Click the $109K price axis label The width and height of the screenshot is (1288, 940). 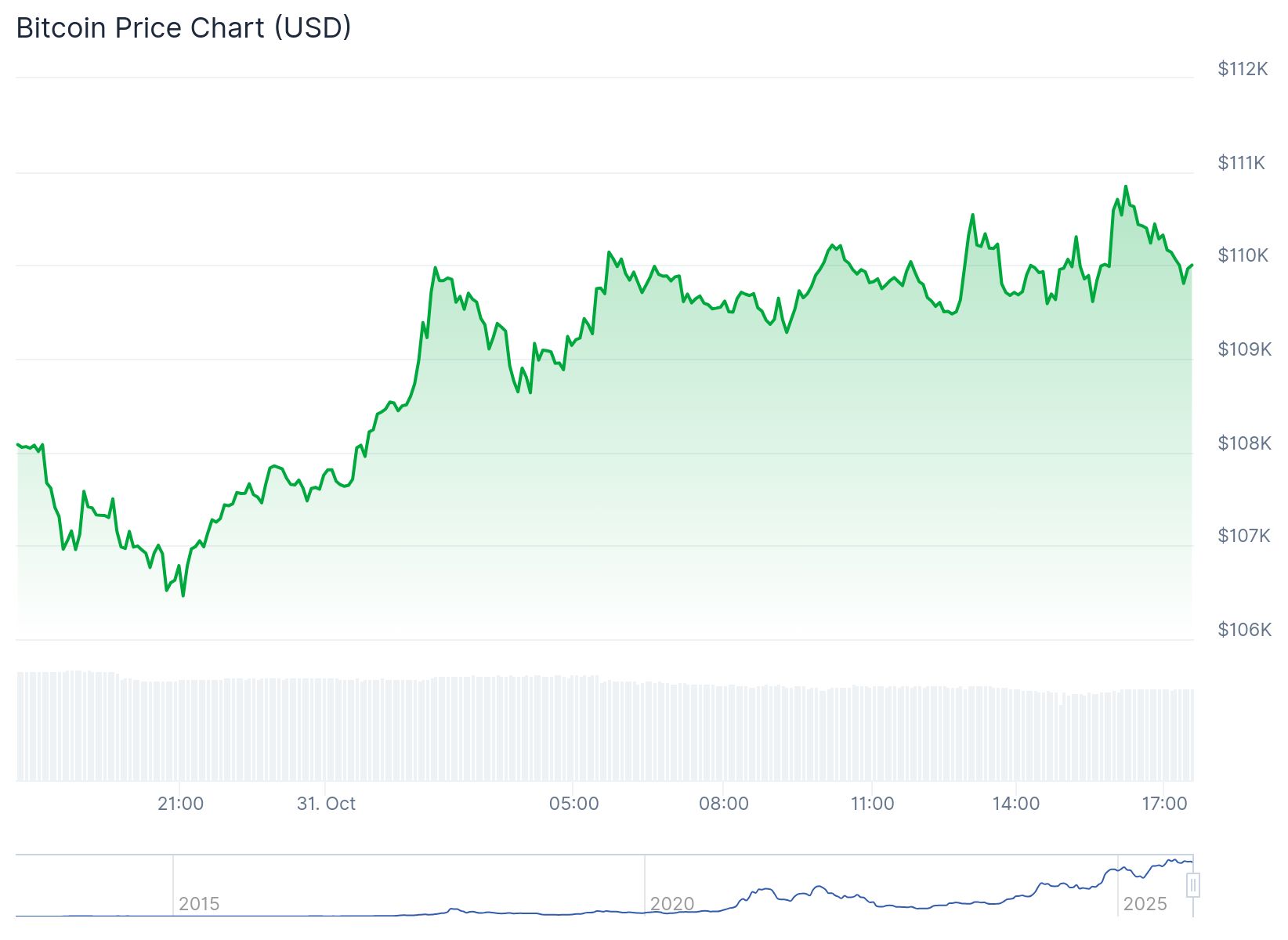[1243, 349]
